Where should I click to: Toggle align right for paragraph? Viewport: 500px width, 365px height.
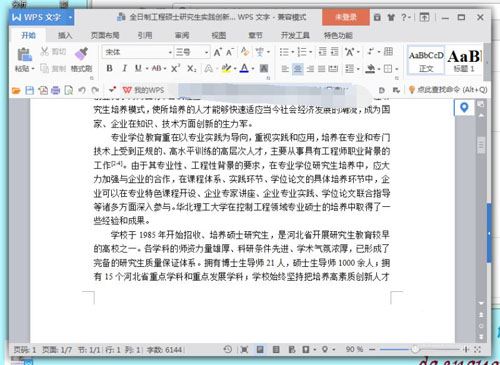310,69
